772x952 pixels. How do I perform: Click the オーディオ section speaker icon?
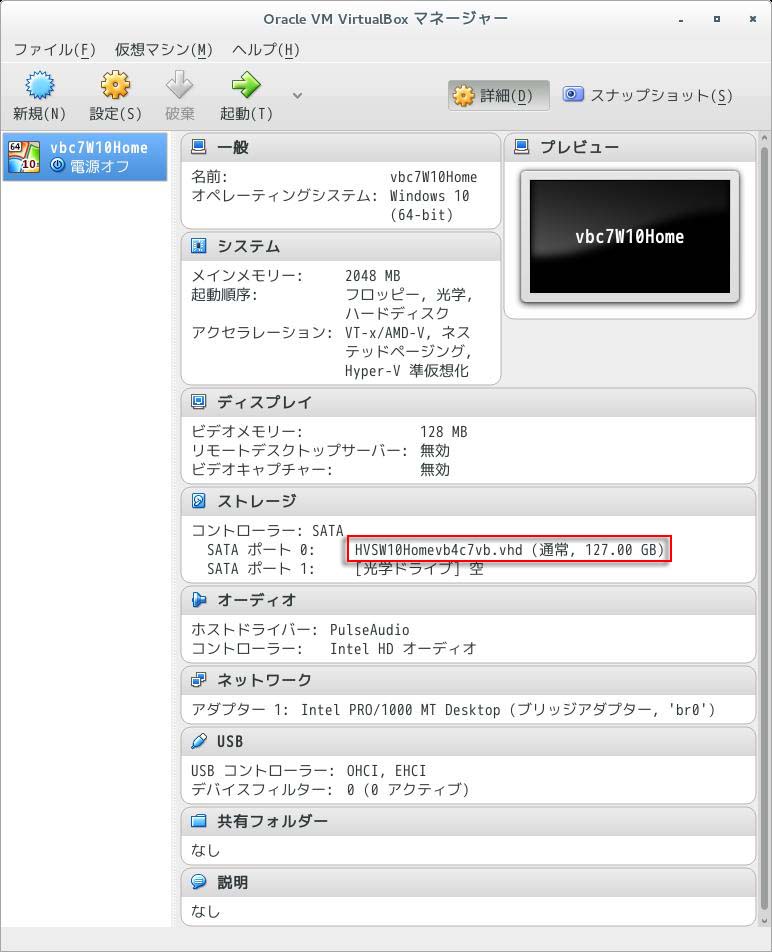(198, 599)
